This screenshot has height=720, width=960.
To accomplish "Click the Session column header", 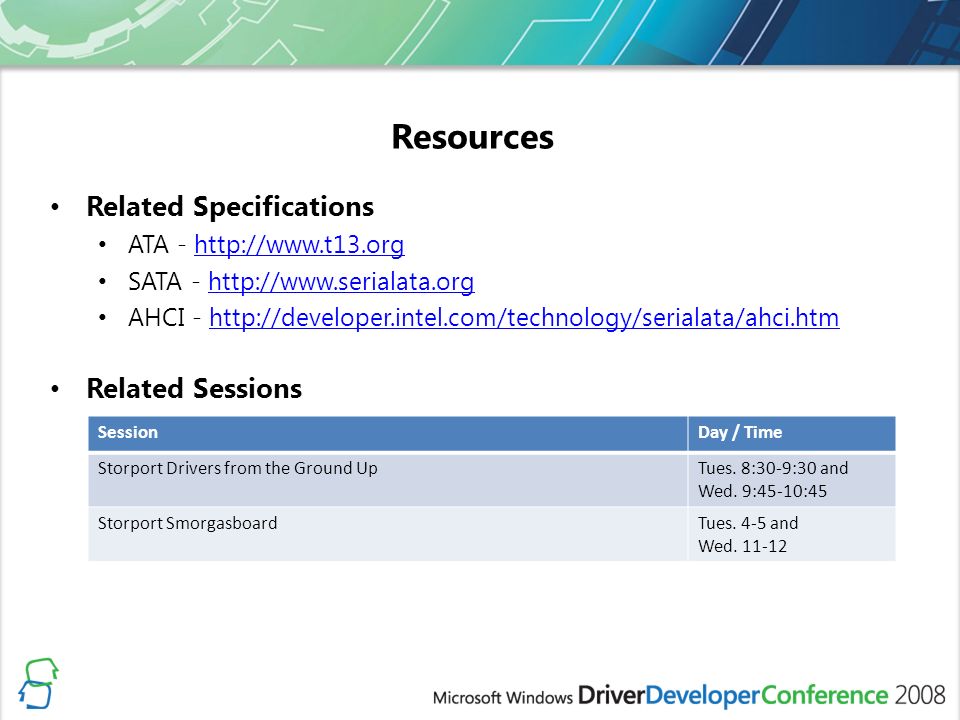I will tap(388, 433).
